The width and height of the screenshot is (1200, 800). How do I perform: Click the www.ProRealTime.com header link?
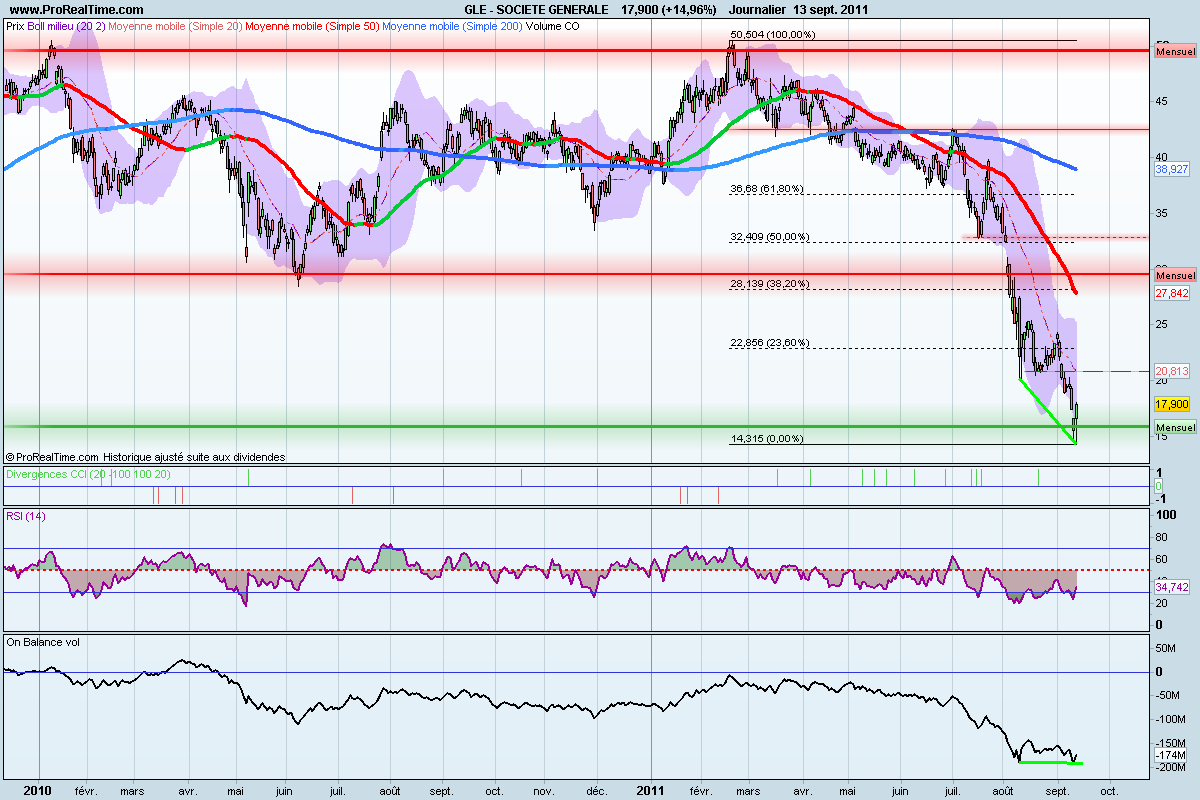point(75,9)
